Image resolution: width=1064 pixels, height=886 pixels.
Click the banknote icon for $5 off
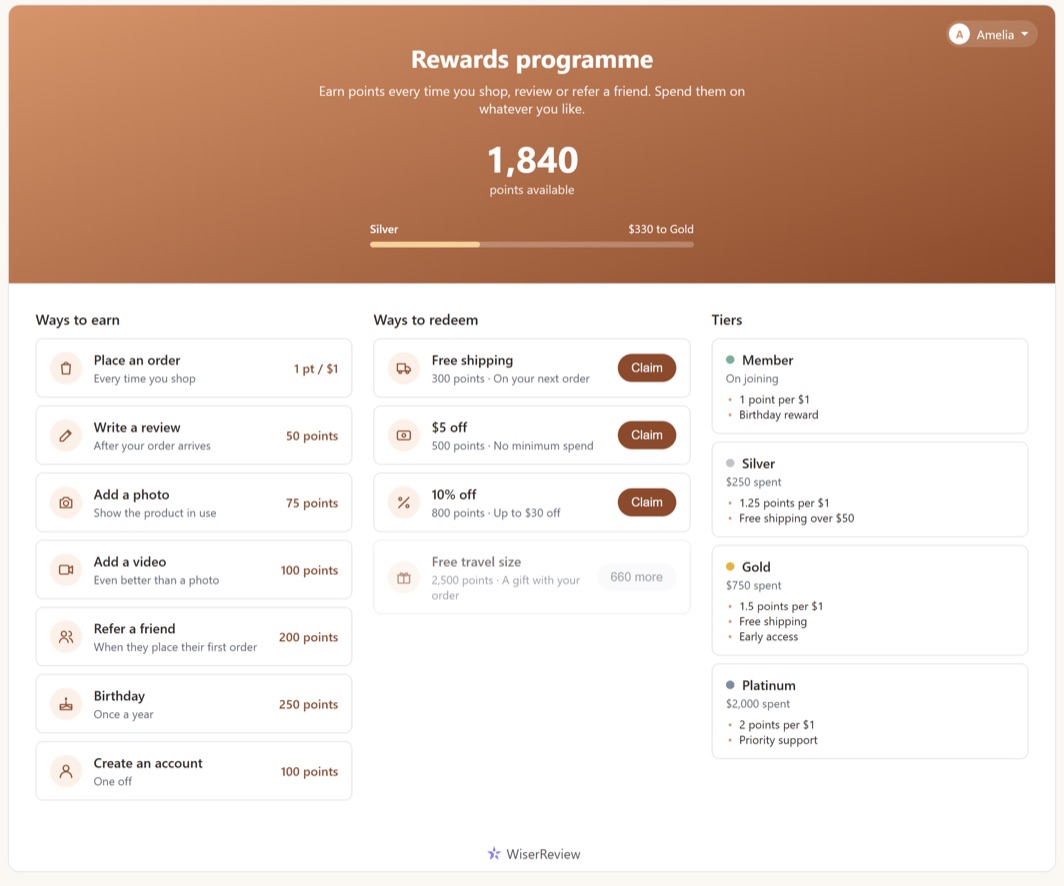click(404, 436)
